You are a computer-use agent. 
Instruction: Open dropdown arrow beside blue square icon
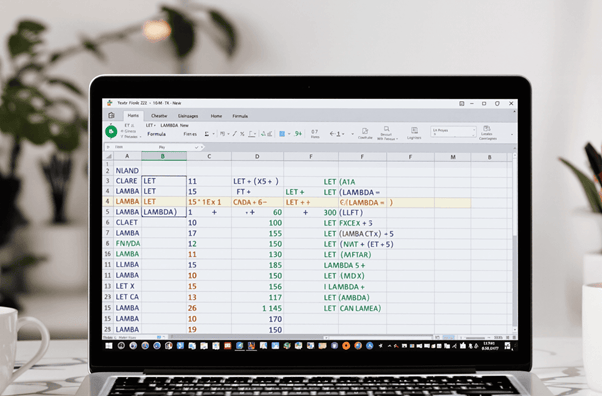coord(289,134)
